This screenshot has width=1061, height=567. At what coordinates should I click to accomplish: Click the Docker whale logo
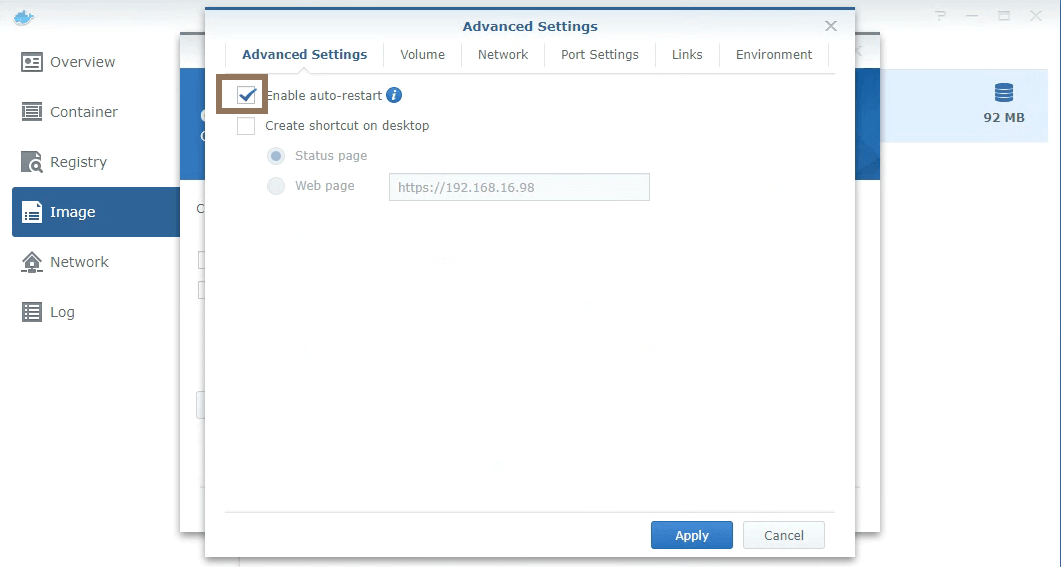(x=24, y=17)
